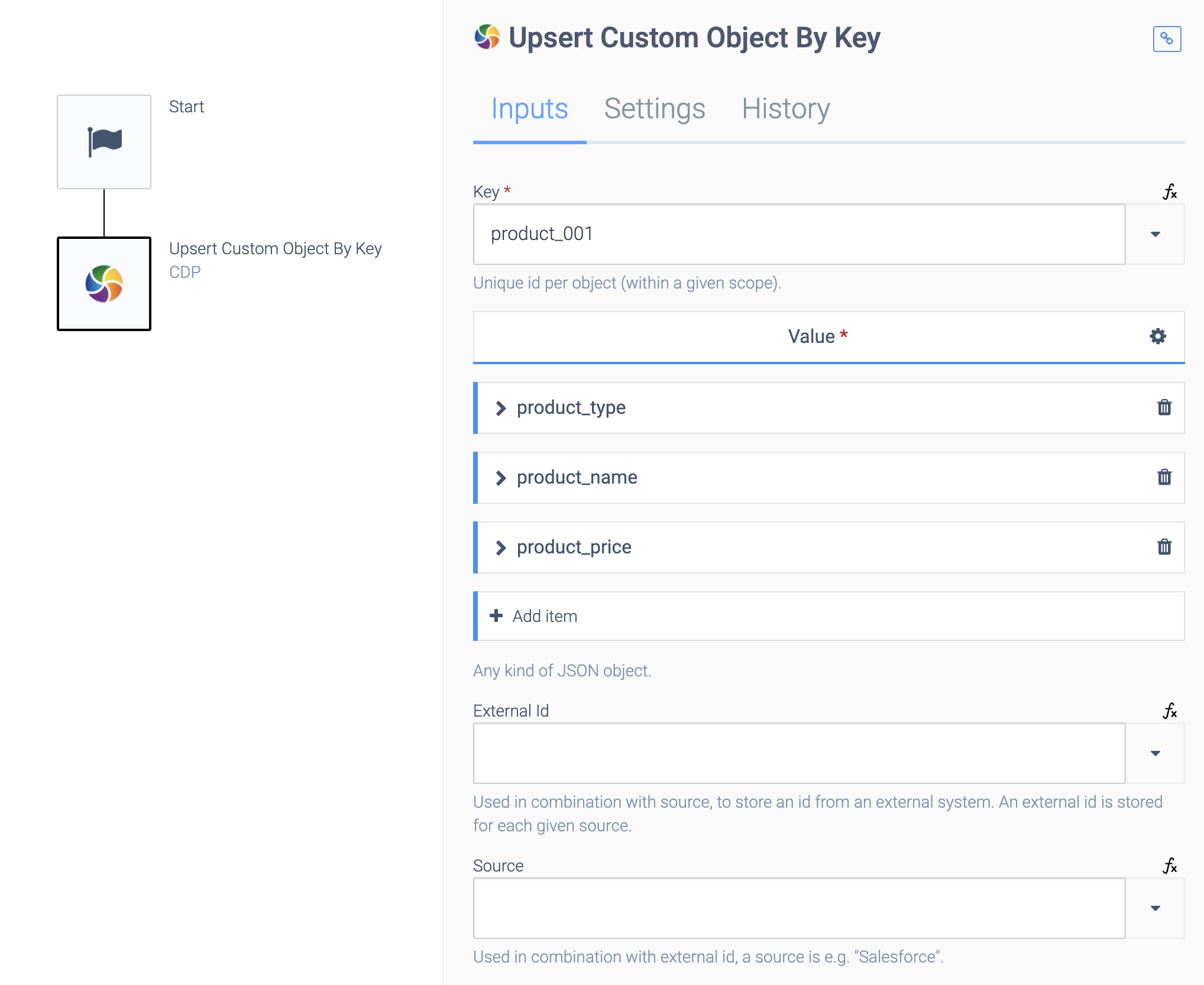Click the delete trash icon next to product_type
Screen dimensions: 1204x985
pos(1164,407)
